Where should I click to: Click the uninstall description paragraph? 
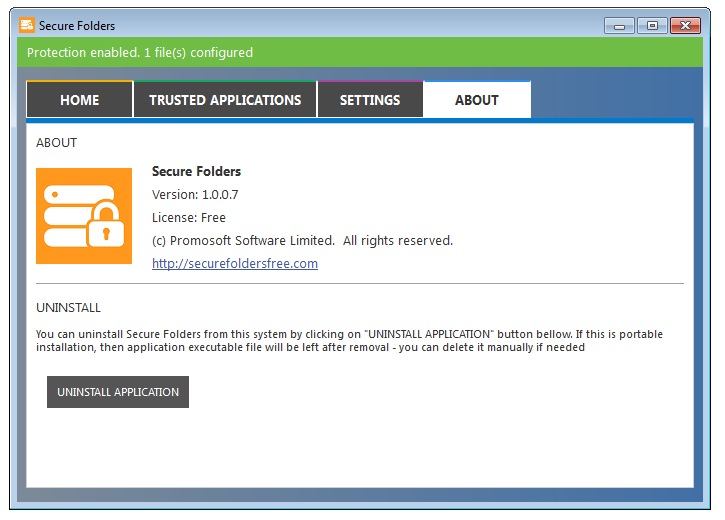[350, 341]
